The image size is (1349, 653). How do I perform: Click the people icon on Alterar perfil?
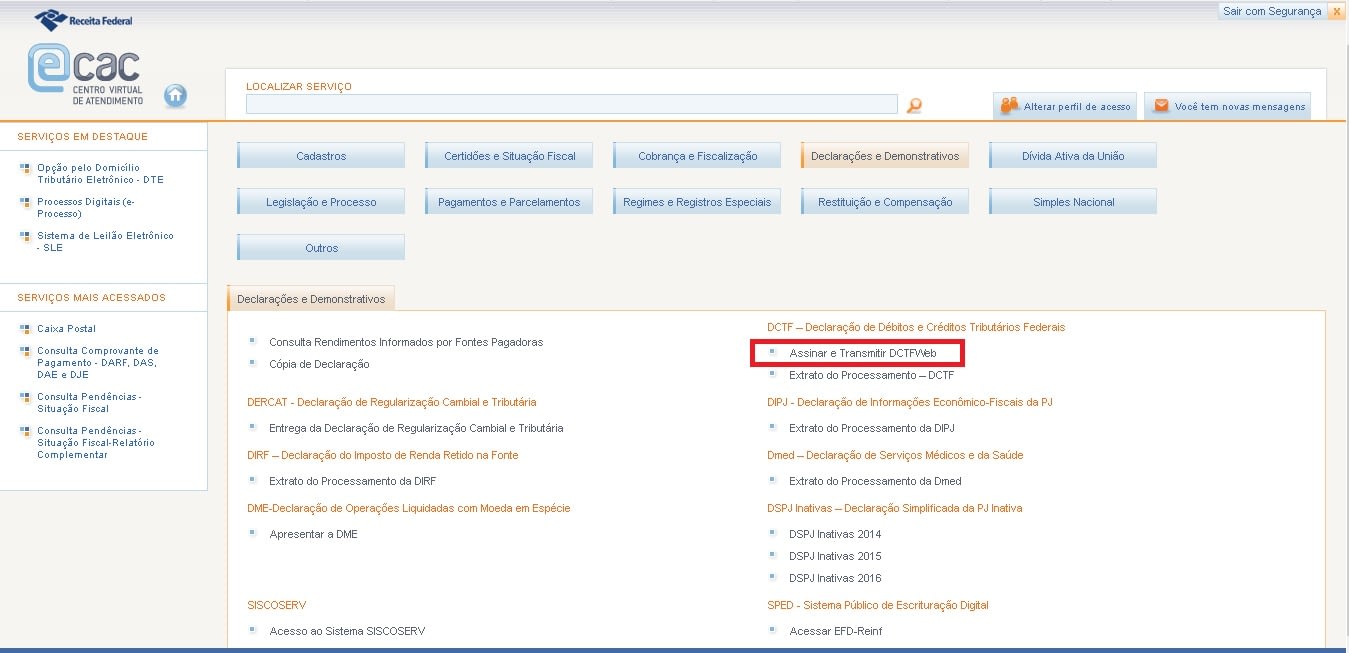tap(1009, 105)
